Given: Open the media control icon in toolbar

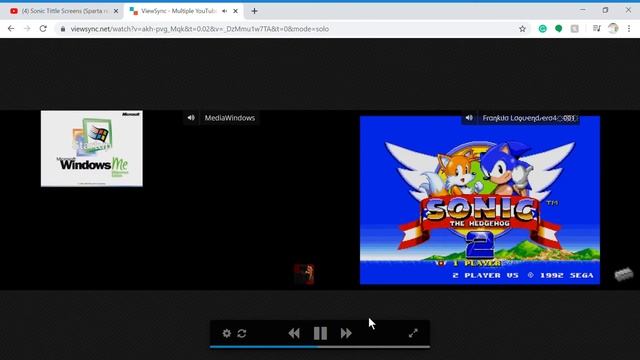Looking at the screenshot, I should pos(597,29).
